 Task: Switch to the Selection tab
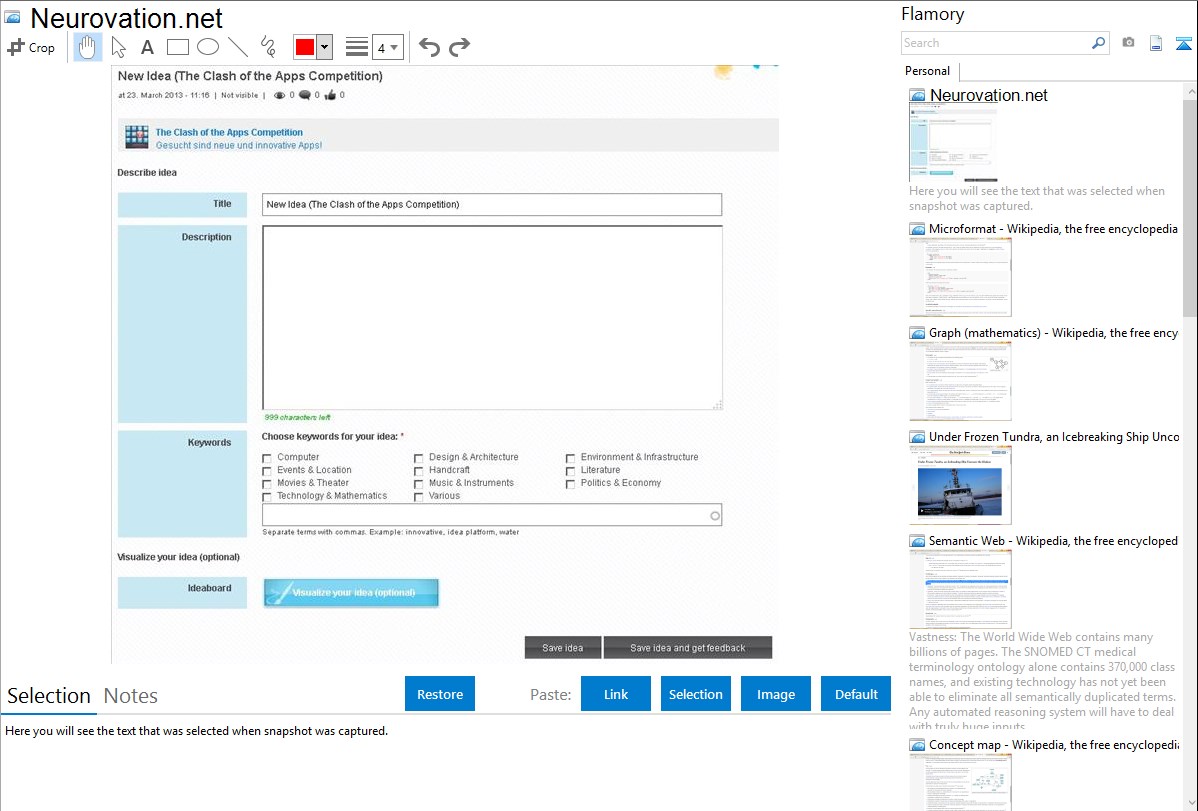pyautogui.click(x=49, y=696)
